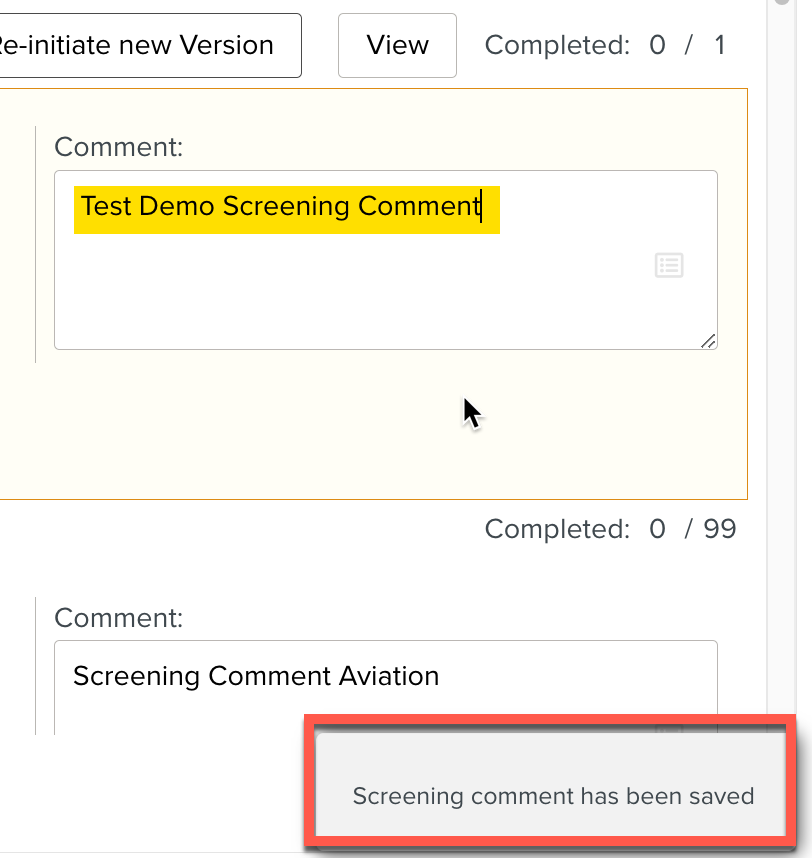Click the textarea resize handle
Image resolution: width=812 pixels, height=858 pixels.
click(x=709, y=341)
